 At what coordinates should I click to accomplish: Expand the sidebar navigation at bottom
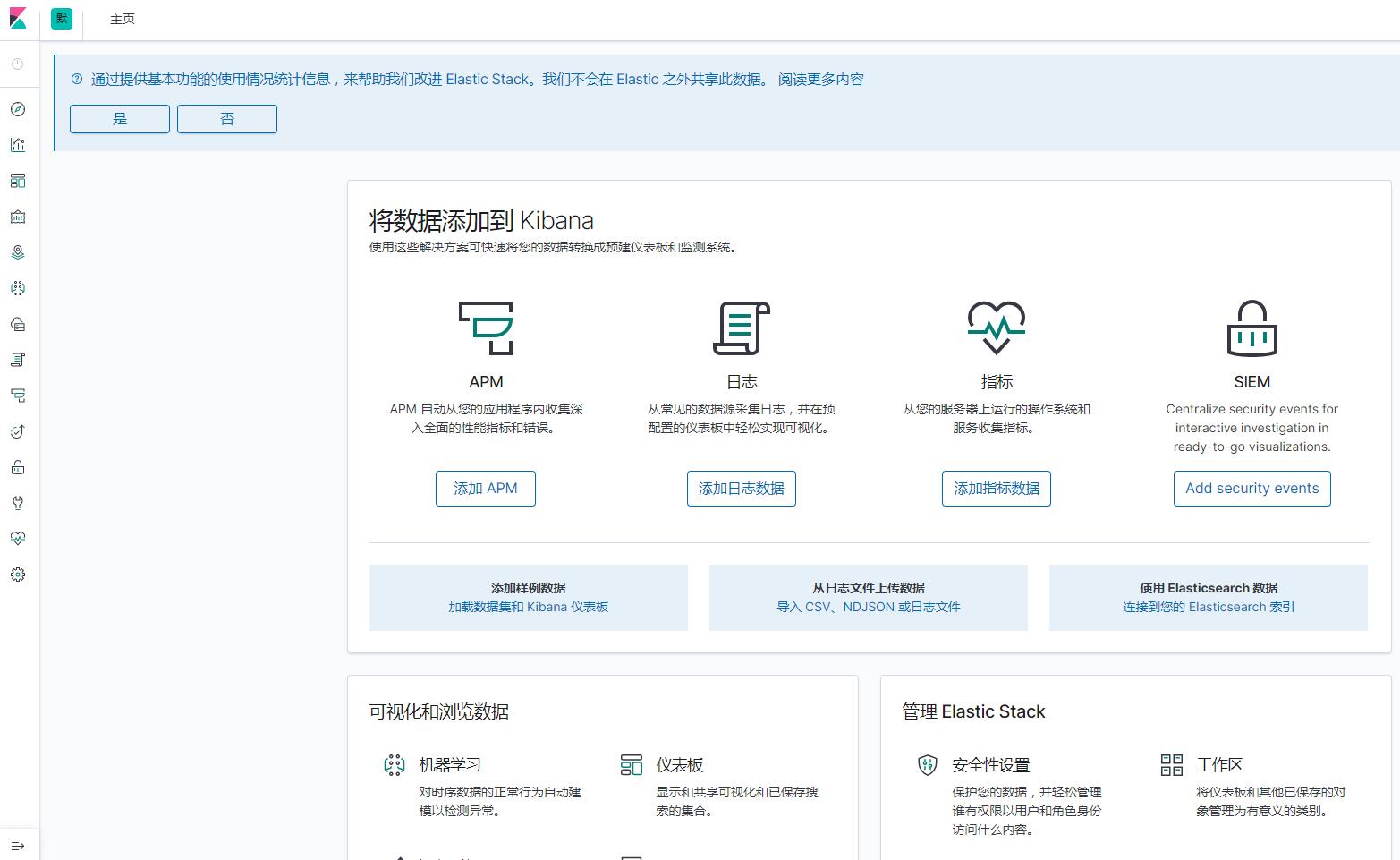(18, 846)
